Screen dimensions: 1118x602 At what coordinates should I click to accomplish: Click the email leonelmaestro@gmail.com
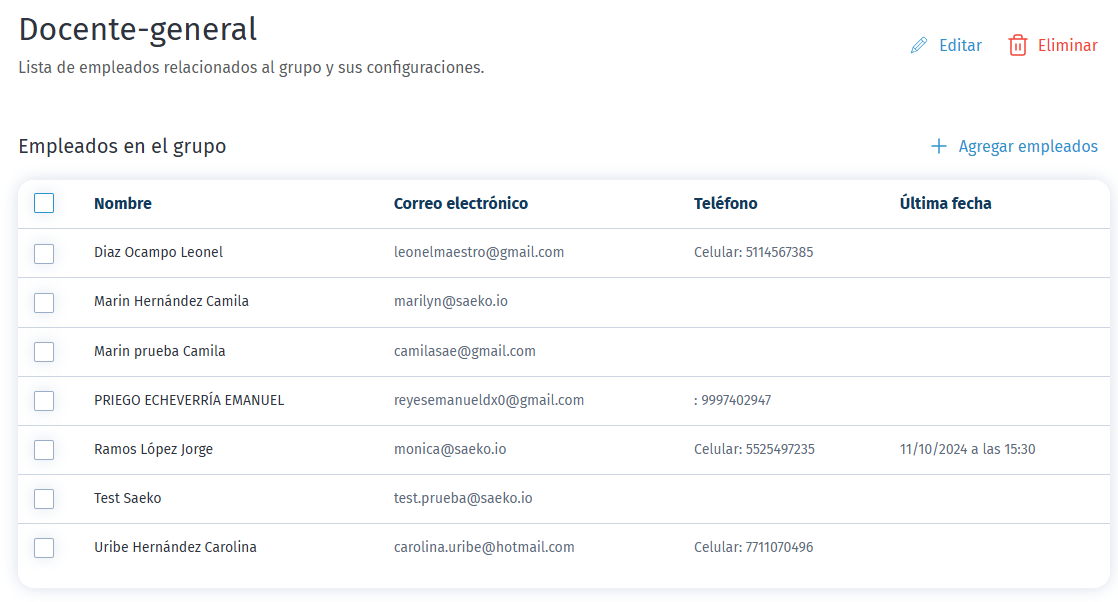coord(477,253)
